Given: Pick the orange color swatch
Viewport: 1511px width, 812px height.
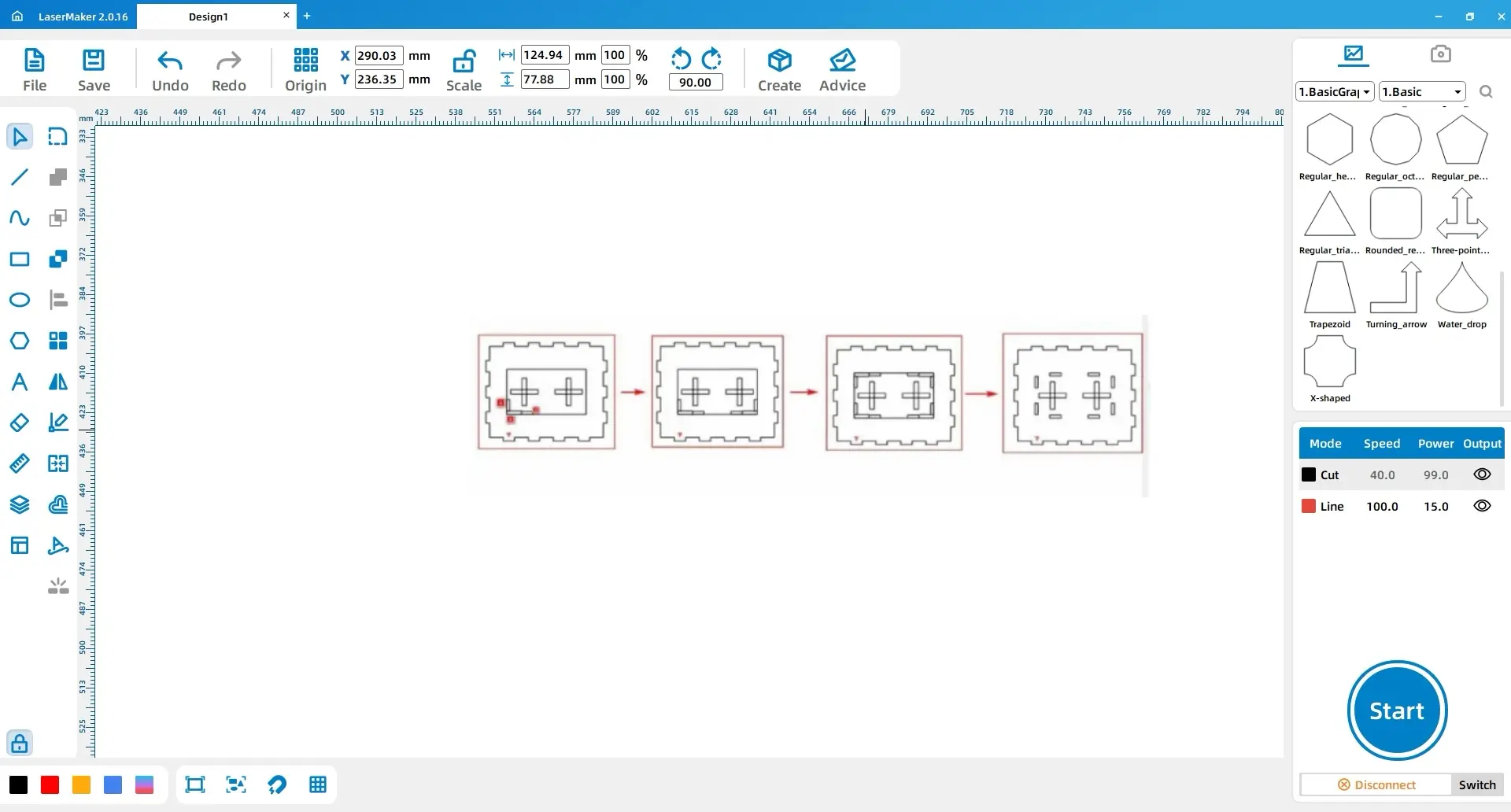Looking at the screenshot, I should click(81, 784).
